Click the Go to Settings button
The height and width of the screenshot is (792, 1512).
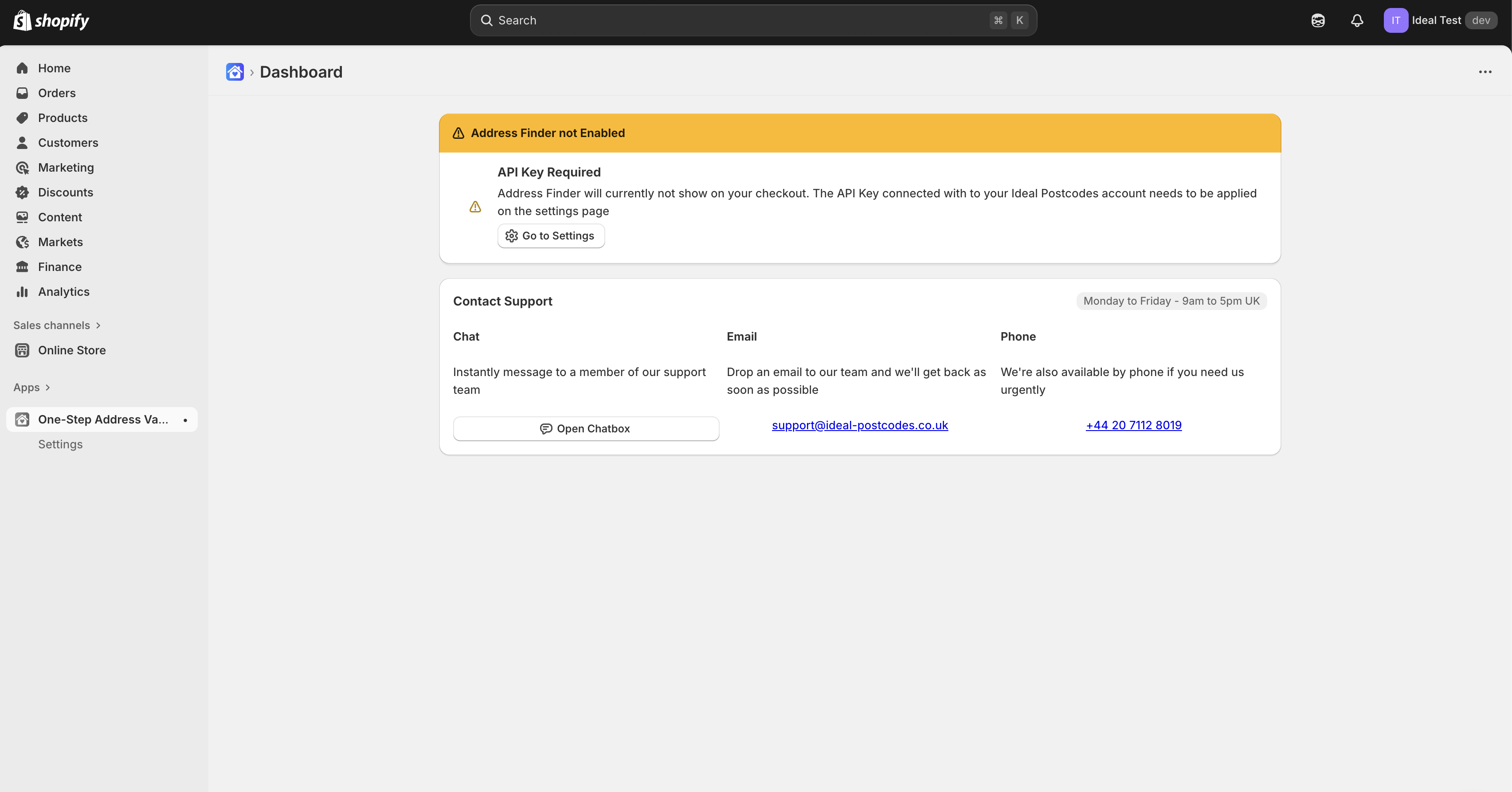(x=551, y=235)
